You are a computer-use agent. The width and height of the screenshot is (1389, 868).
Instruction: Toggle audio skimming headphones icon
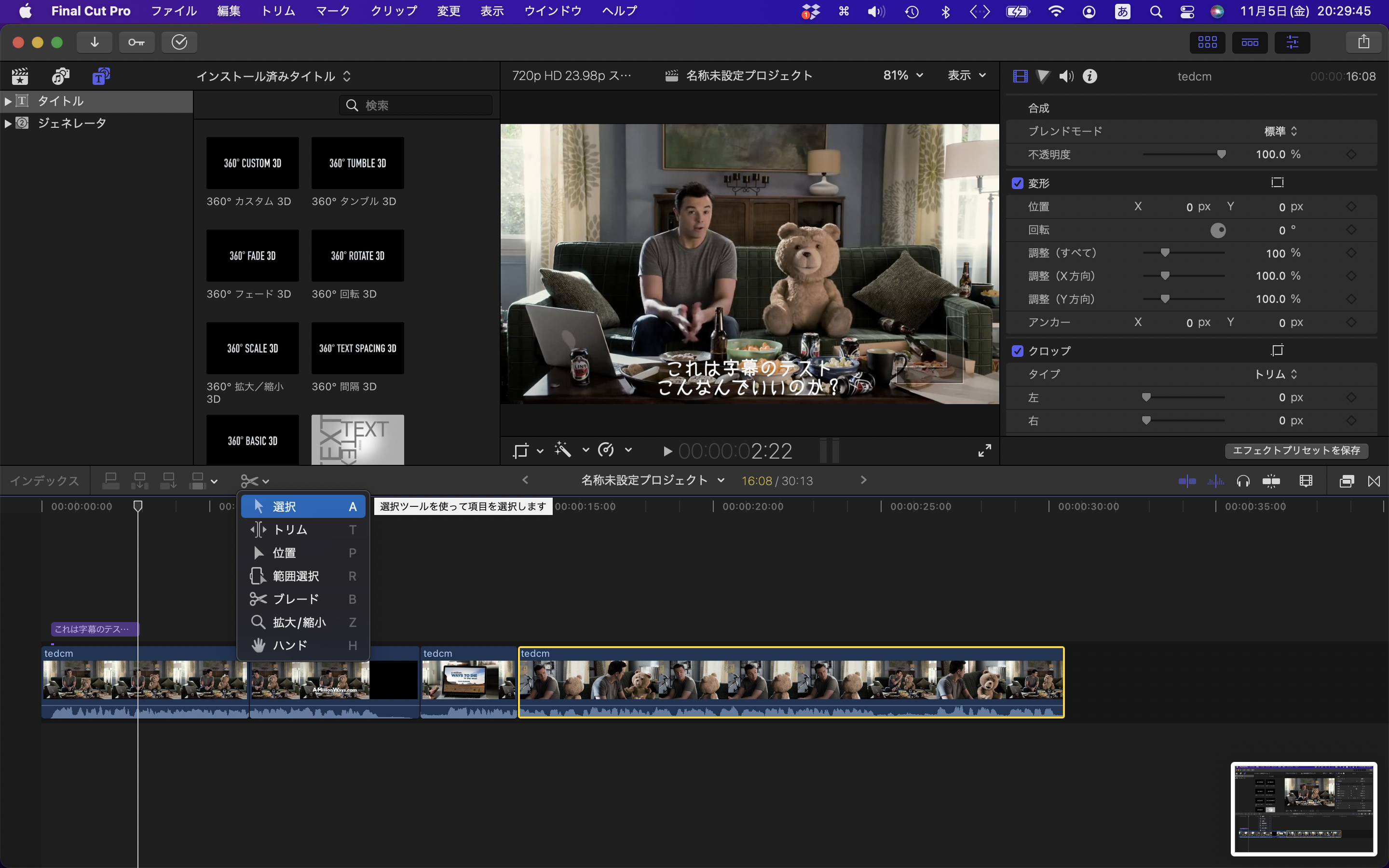tap(1243, 481)
